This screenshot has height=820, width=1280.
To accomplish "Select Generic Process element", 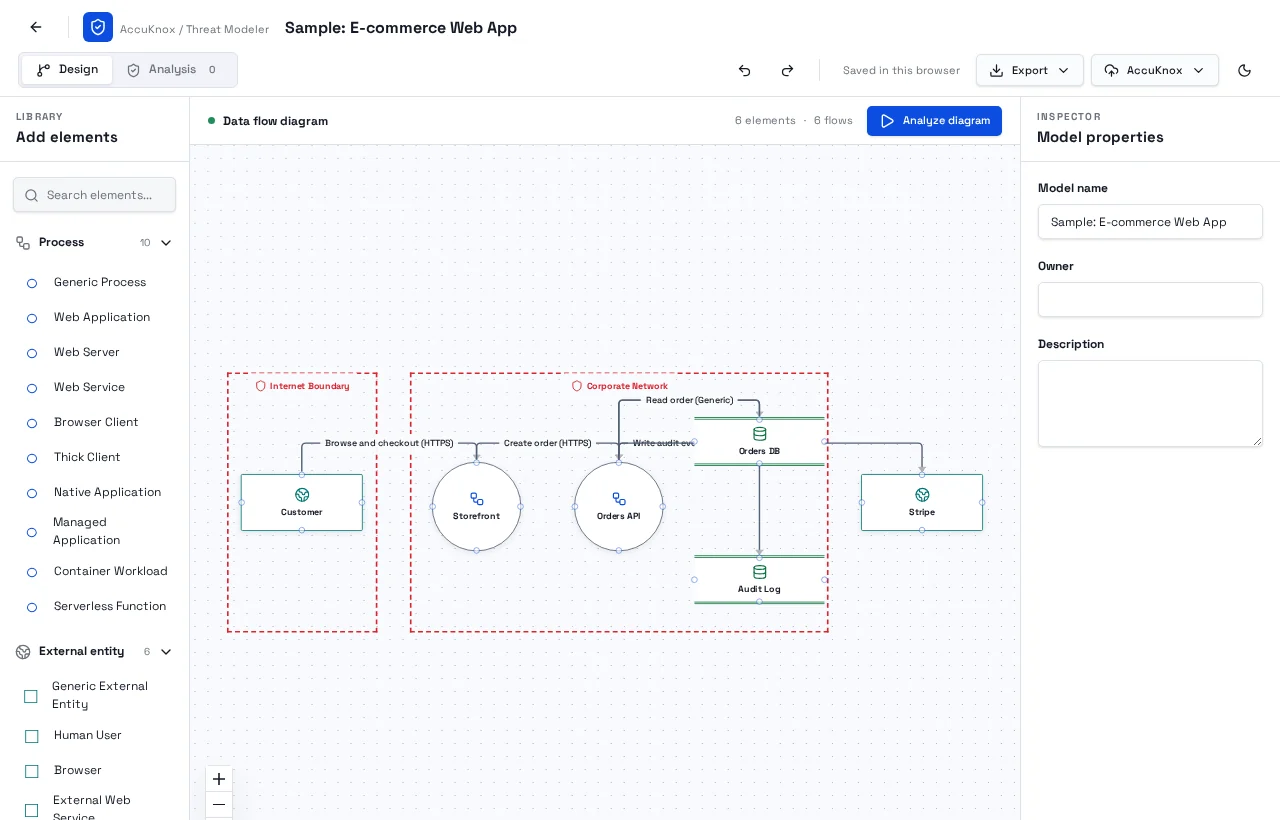I will [95, 283].
